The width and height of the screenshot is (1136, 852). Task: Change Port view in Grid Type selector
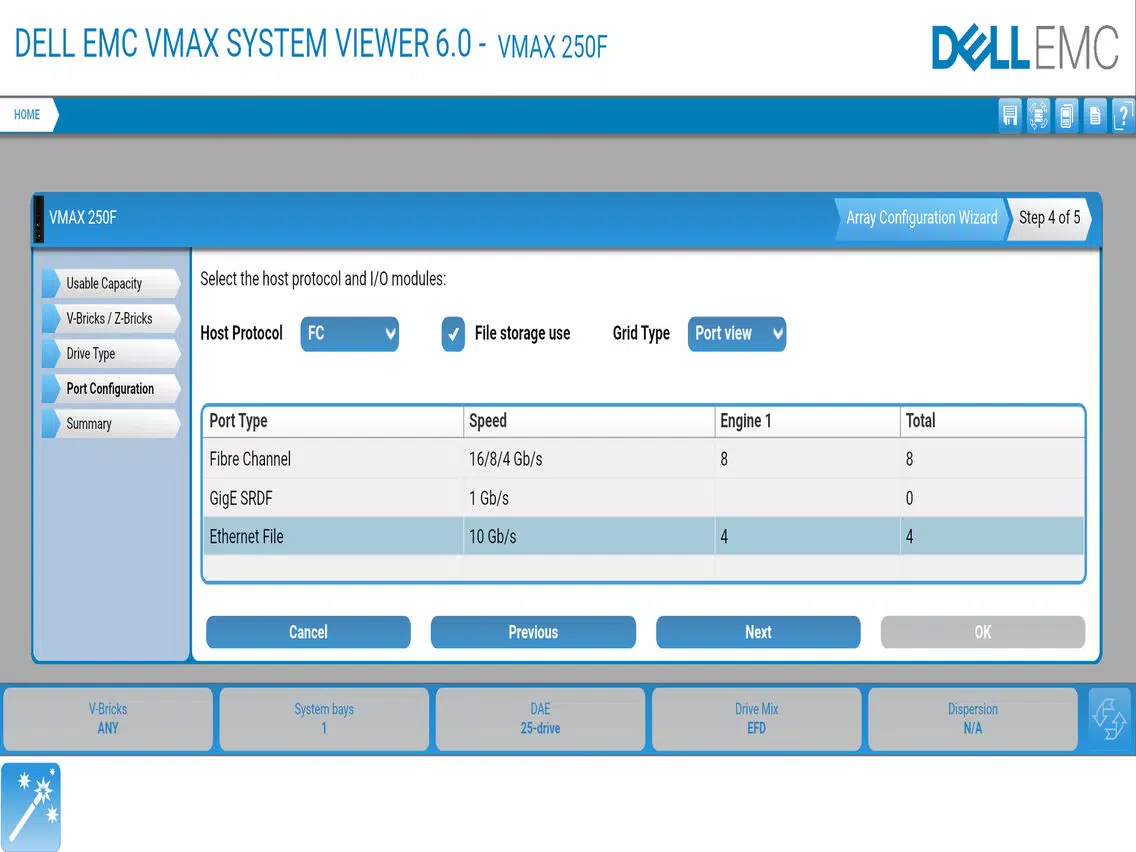[x=737, y=334]
